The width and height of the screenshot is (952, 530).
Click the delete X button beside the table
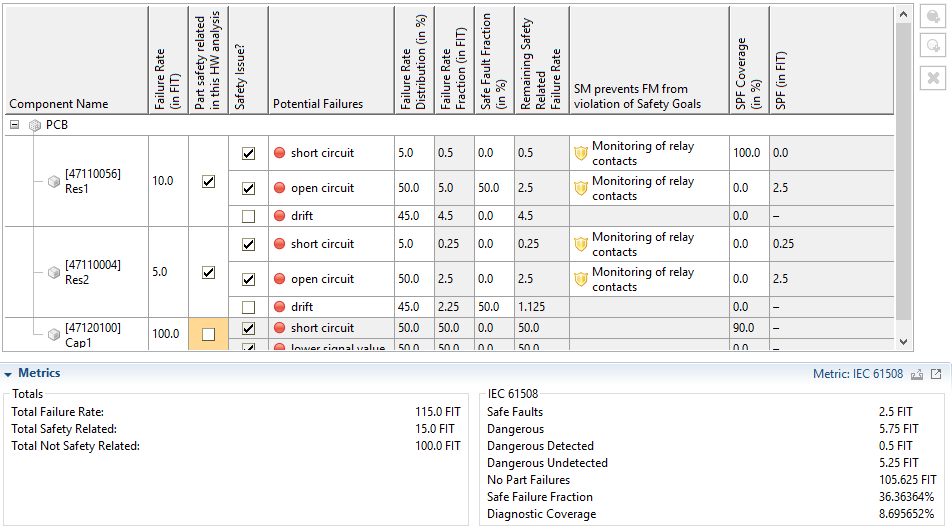[x=932, y=77]
